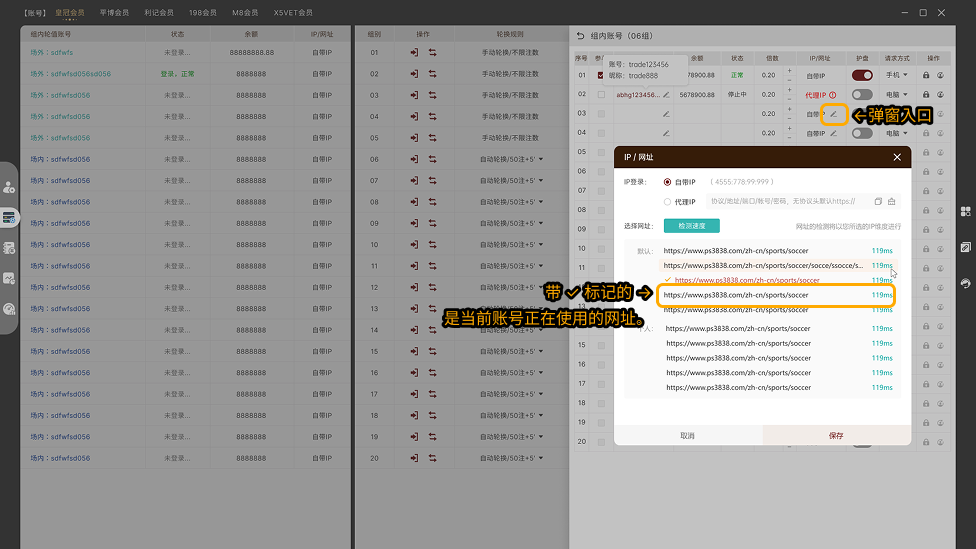
Task: Click the login icon for group 05
Action: coord(415,138)
